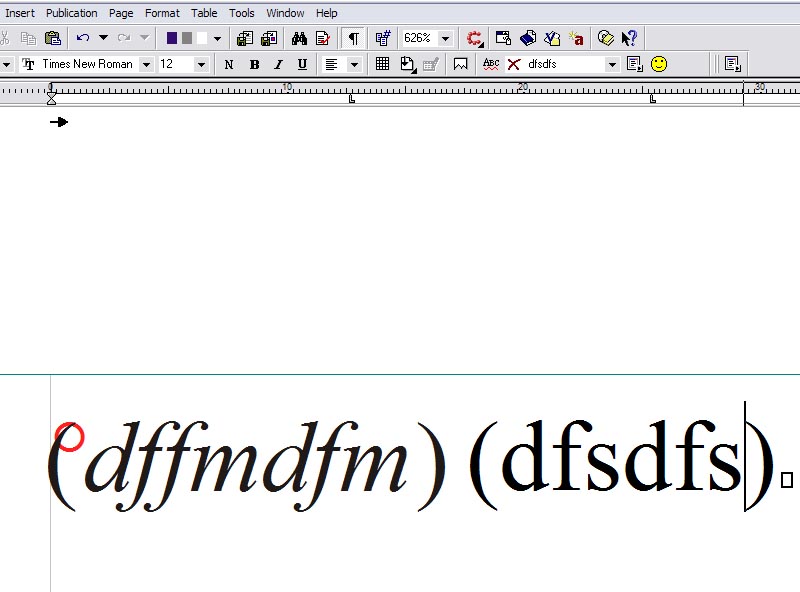
Task: Toggle Normal text style N
Action: (229, 64)
